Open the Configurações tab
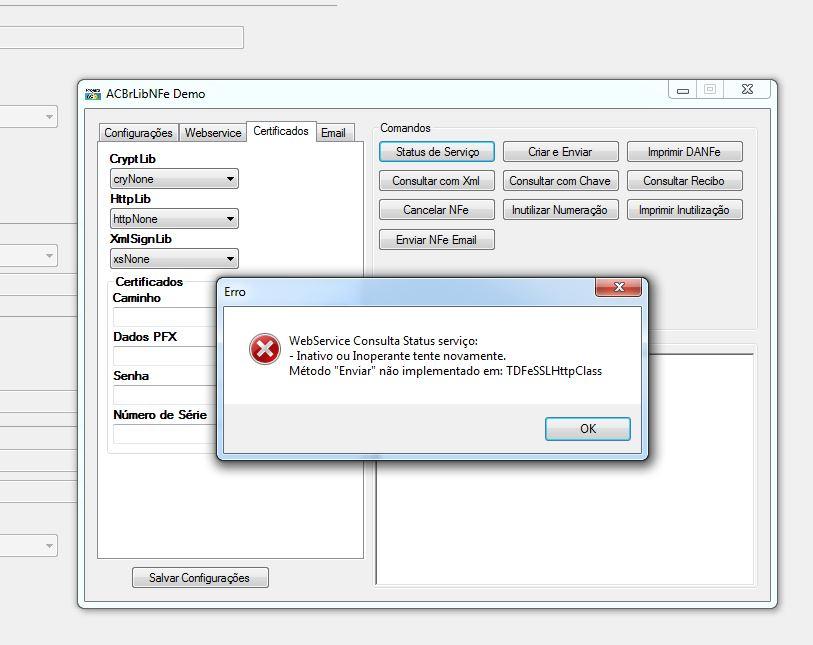This screenshot has width=813, height=645. point(138,133)
